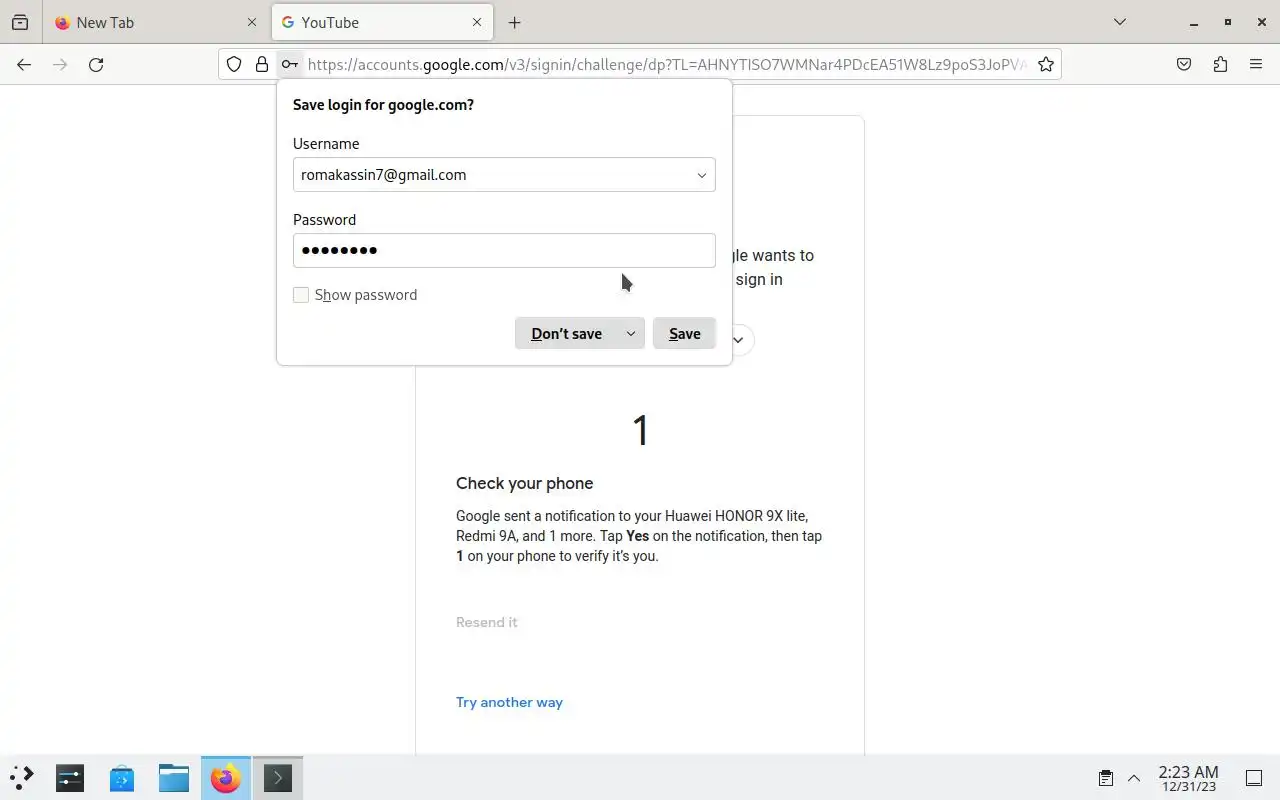1280x800 pixels.
Task: Open the file manager from taskbar
Action: click(174, 777)
